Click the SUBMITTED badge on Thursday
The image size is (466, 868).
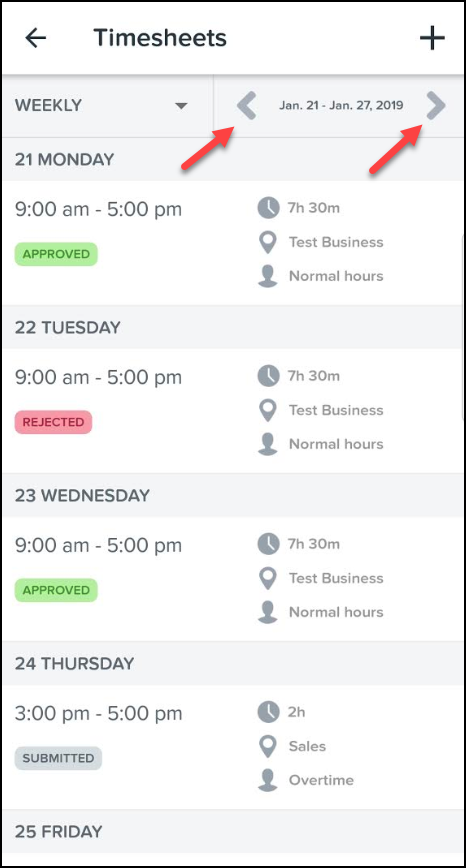[58, 758]
